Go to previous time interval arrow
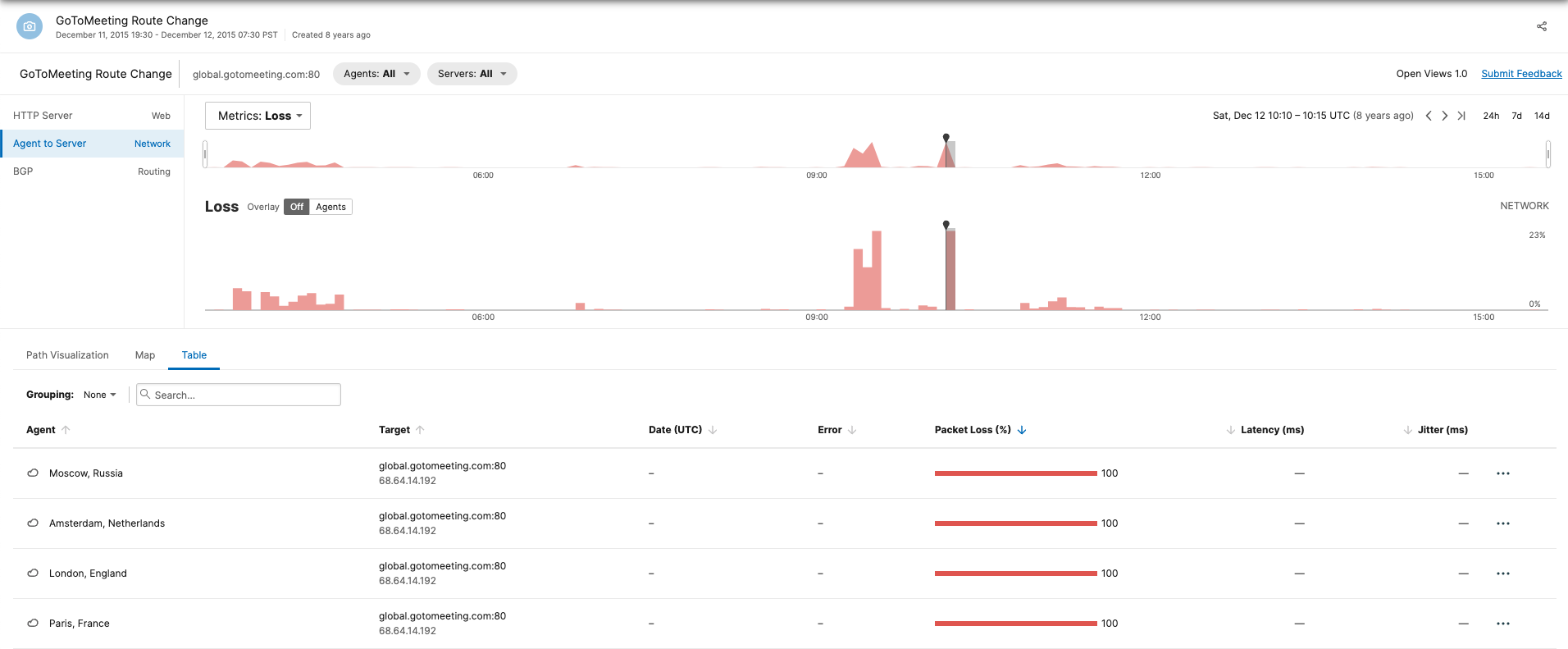The width and height of the screenshot is (1568, 649). coord(1429,116)
